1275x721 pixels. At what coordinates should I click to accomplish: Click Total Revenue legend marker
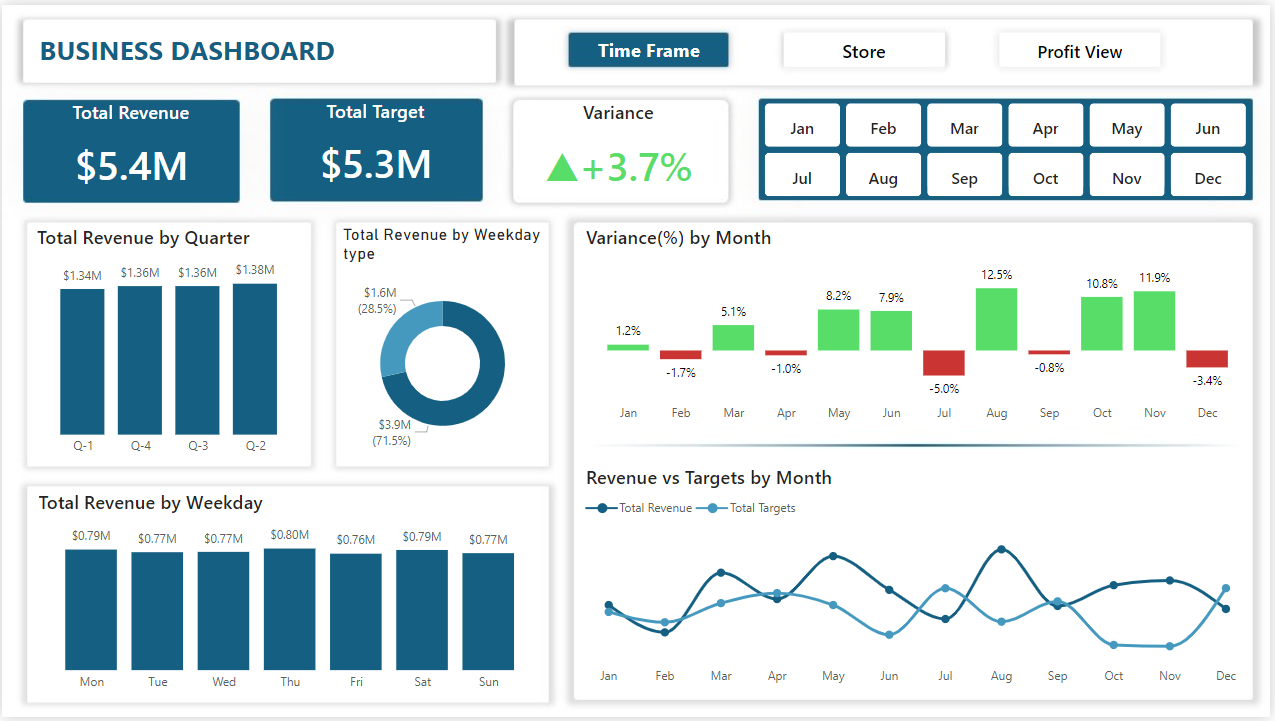tap(602, 508)
